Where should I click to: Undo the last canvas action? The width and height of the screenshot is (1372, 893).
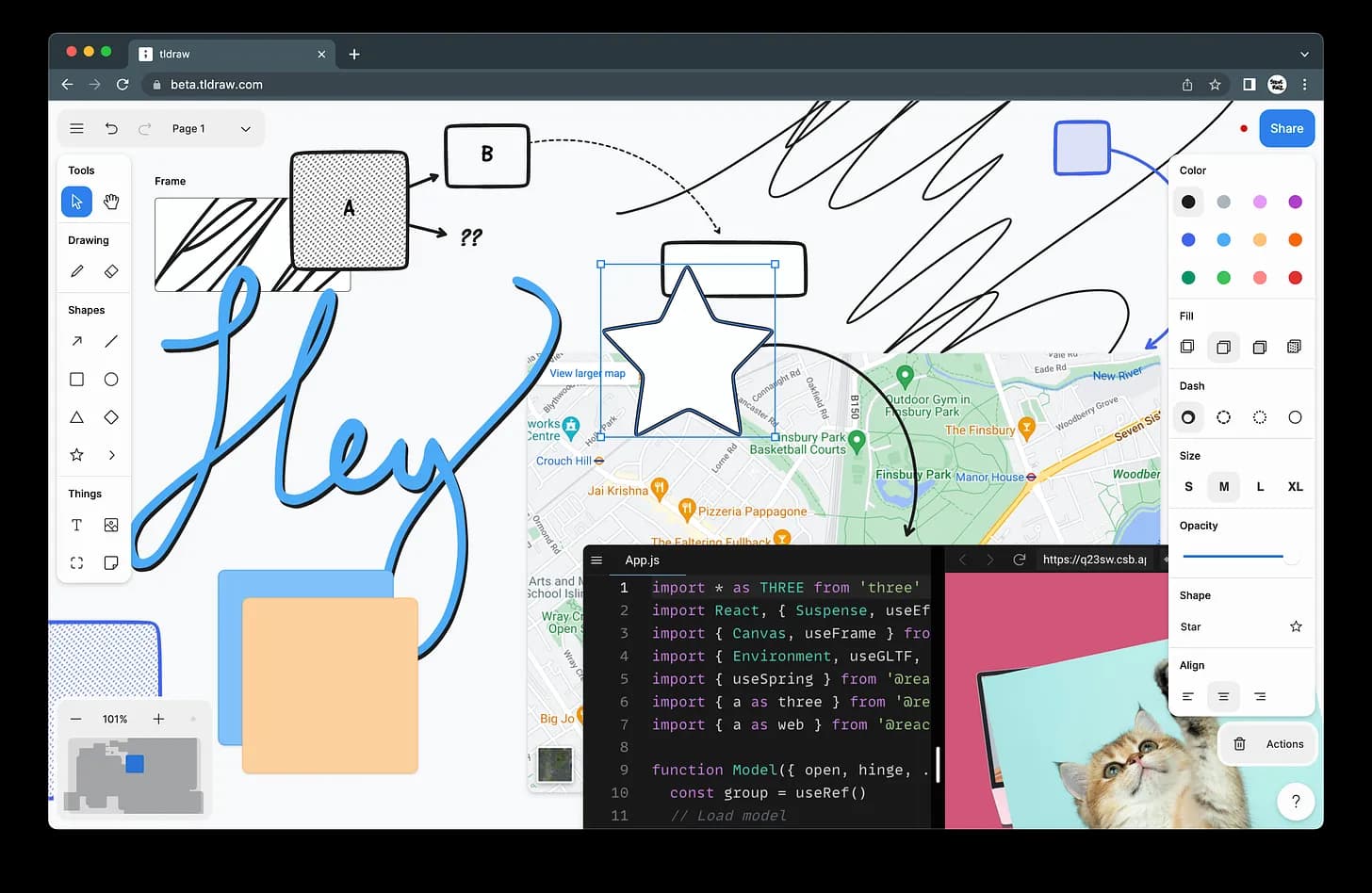[111, 128]
